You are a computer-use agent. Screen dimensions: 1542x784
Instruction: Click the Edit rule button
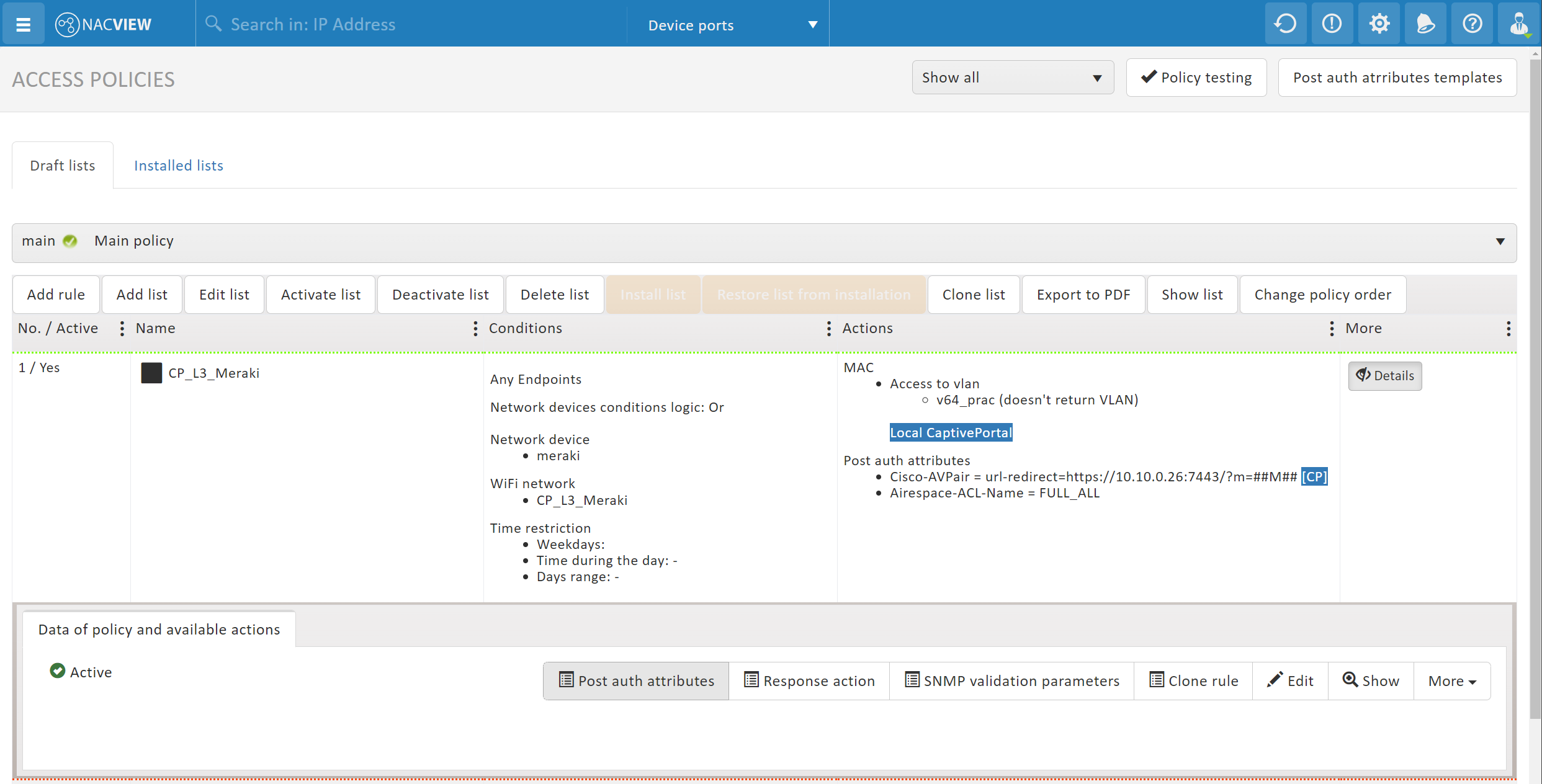click(x=1291, y=681)
